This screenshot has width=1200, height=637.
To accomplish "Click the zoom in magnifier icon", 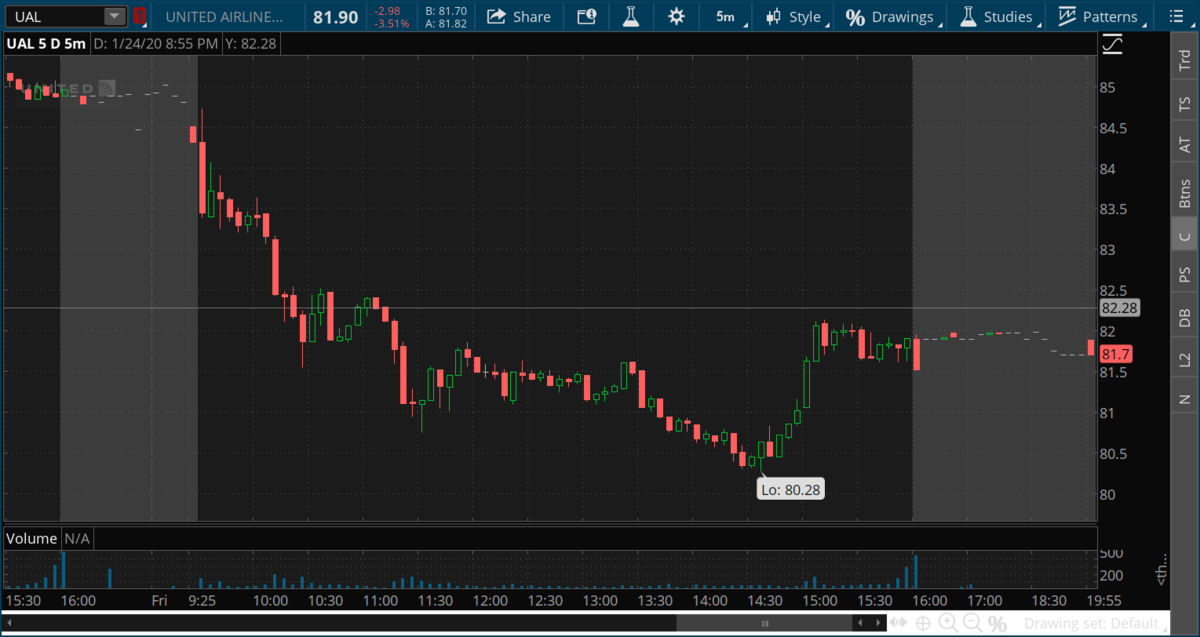I will [947, 623].
